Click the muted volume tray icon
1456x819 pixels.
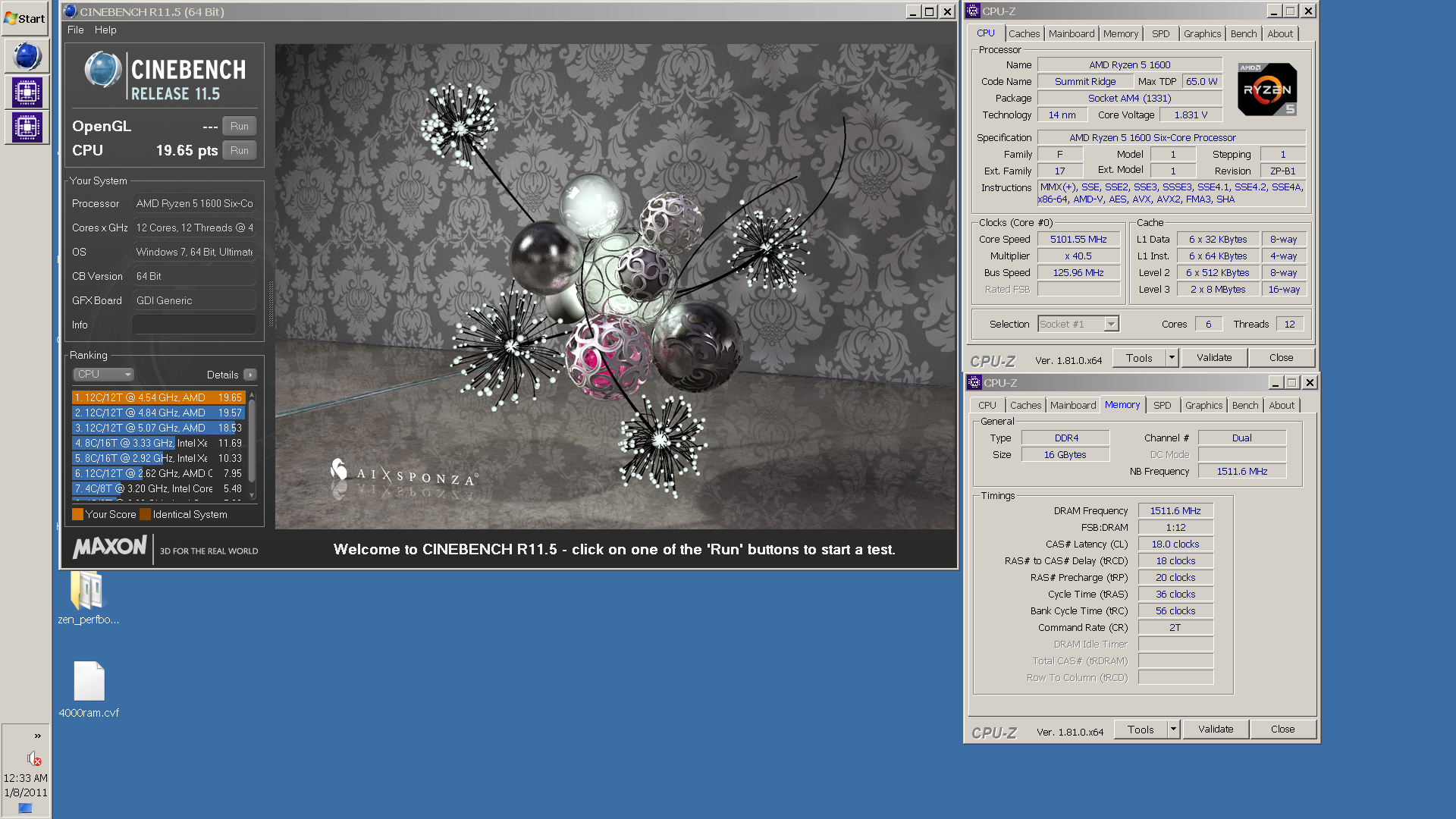(34, 758)
